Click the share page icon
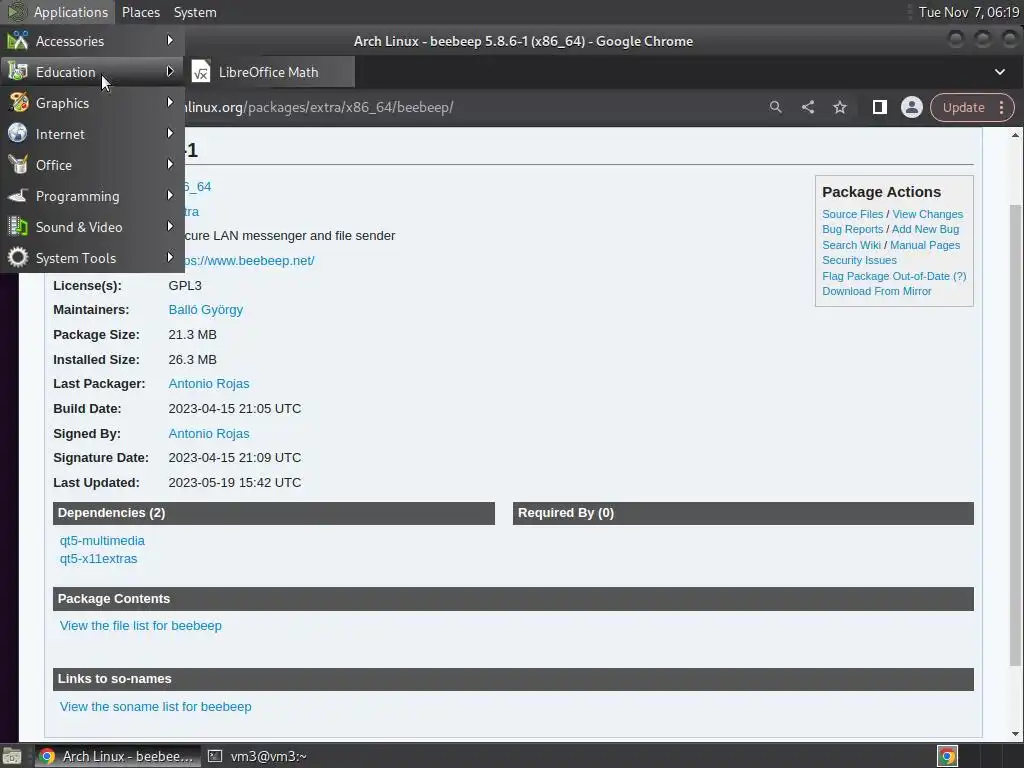This screenshot has height=768, width=1024. pos(808,107)
